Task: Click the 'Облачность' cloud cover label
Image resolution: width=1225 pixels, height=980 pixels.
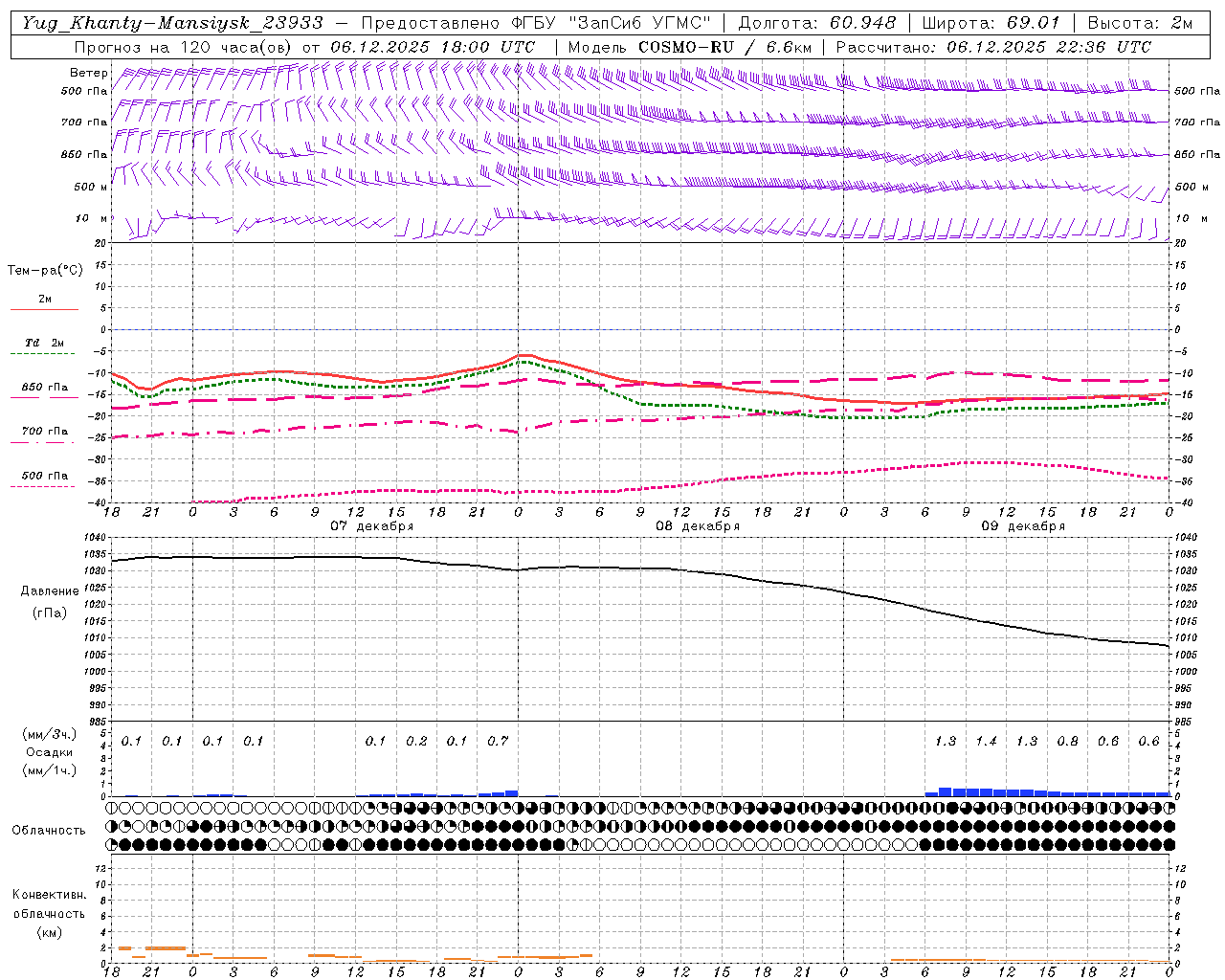Action: pos(49,831)
